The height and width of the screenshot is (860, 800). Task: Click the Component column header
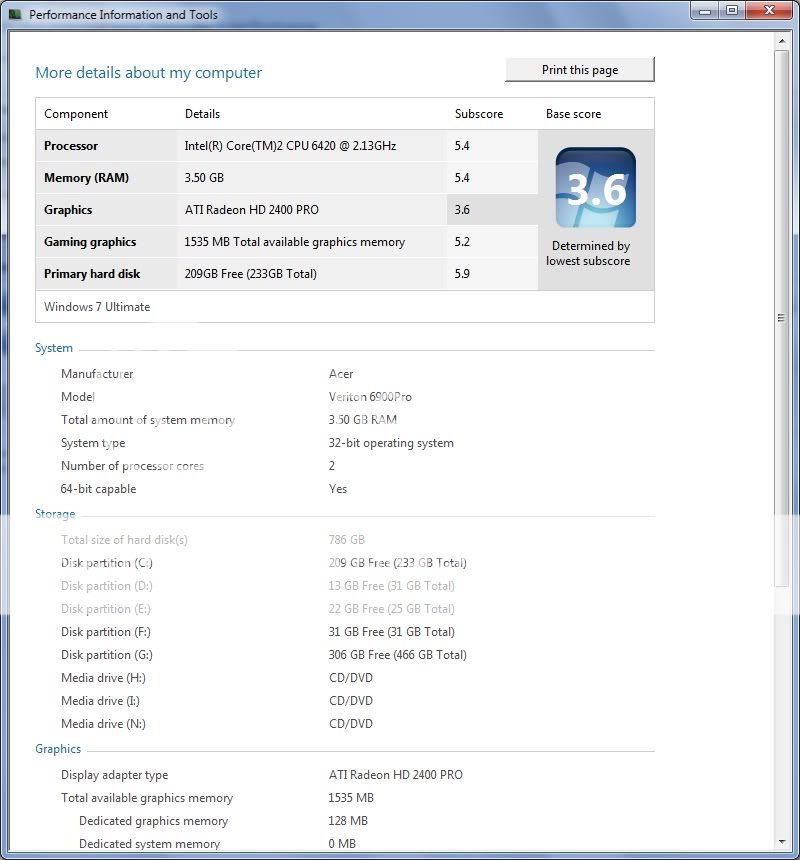click(x=76, y=114)
